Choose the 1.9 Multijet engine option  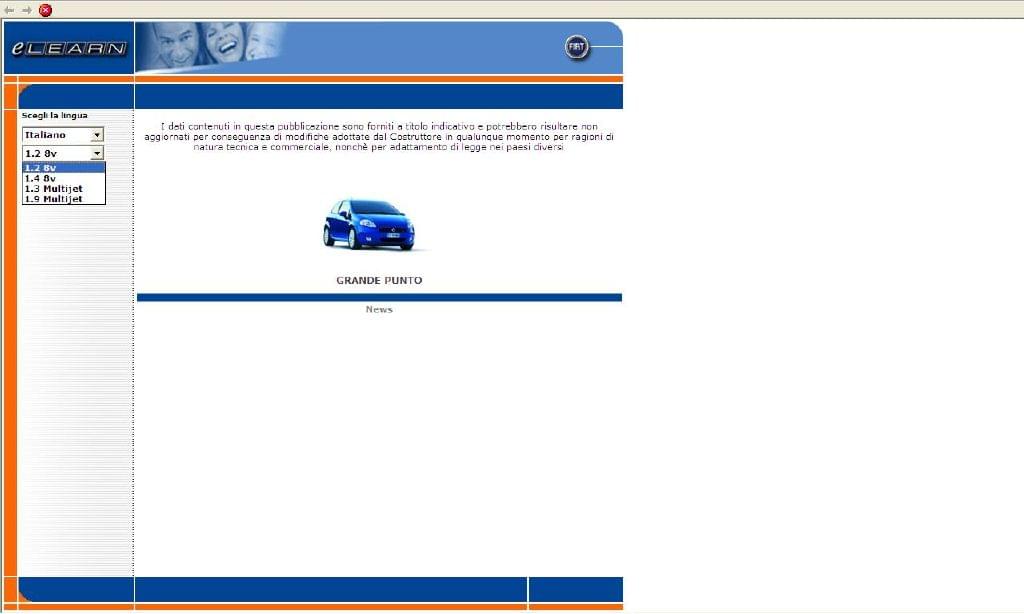63,199
